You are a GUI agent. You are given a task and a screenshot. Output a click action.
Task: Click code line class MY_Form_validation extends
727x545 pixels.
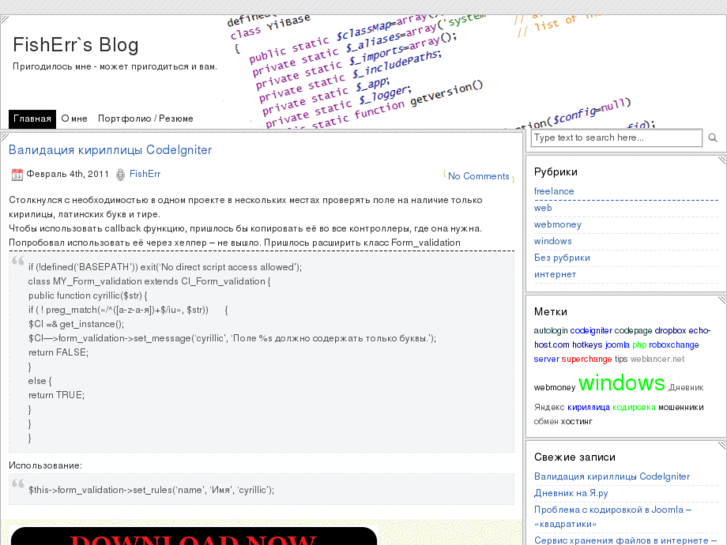point(149,282)
